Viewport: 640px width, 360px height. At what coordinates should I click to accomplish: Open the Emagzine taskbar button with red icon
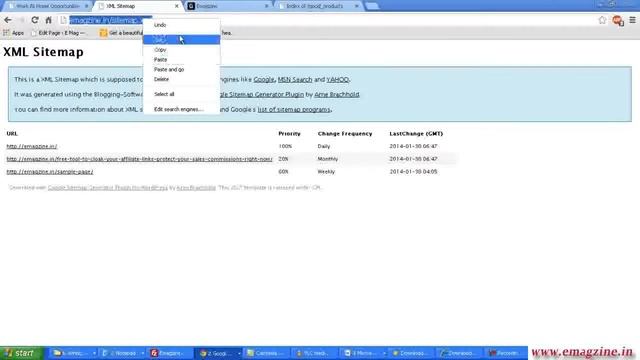[170, 353]
